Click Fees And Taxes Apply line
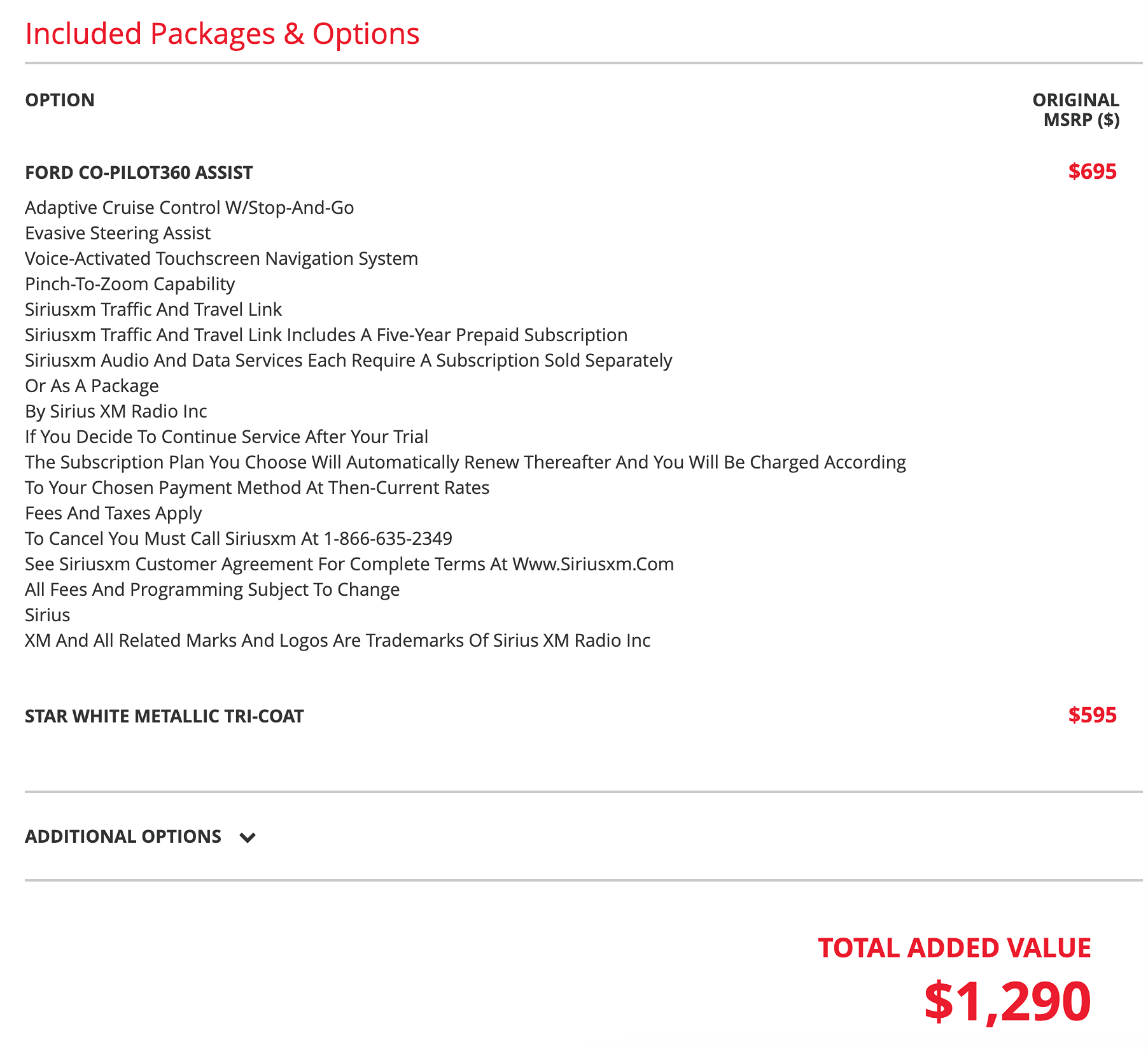This screenshot has width=1148, height=1049. pyautogui.click(x=113, y=513)
